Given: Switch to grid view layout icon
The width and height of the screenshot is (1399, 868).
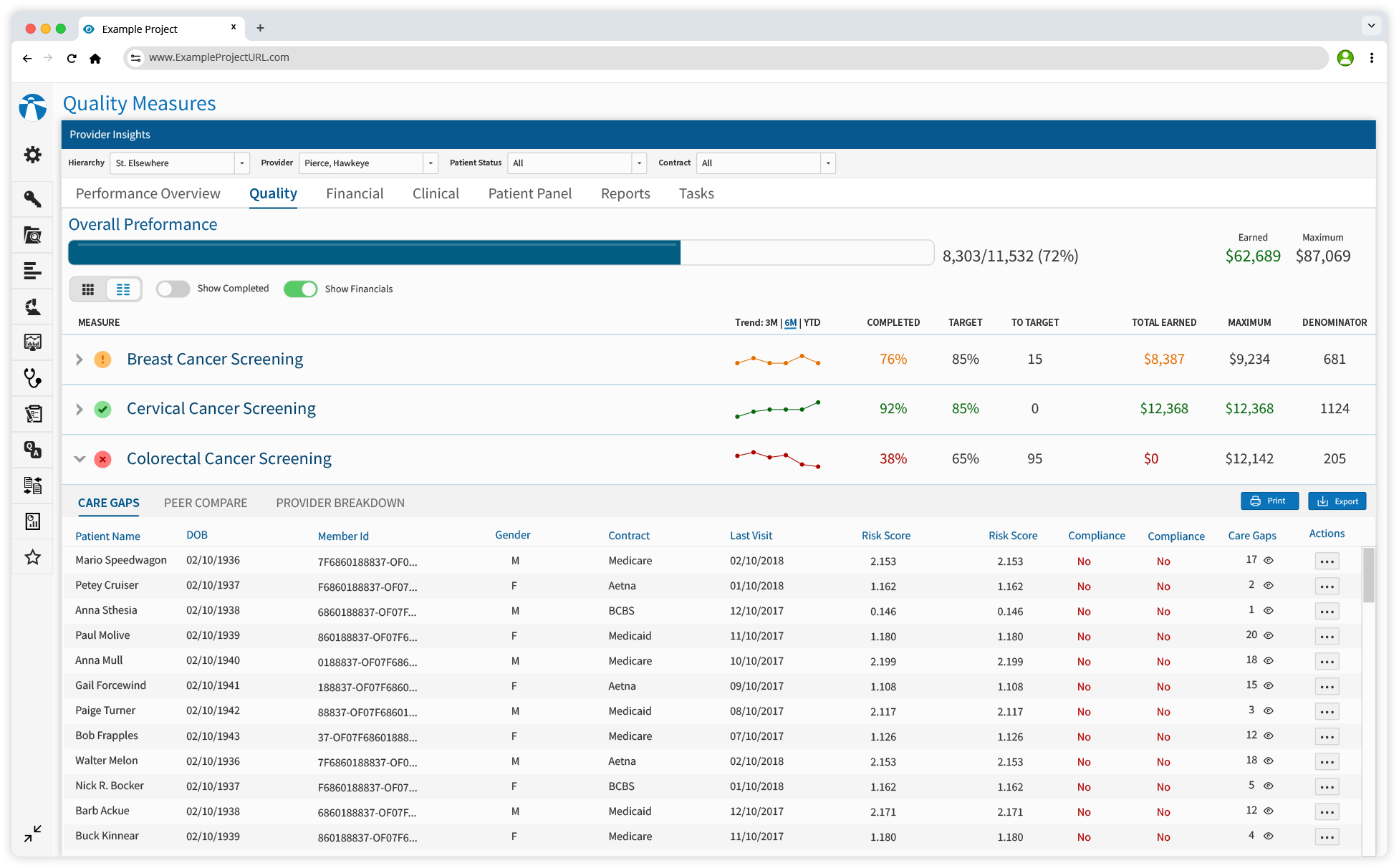Looking at the screenshot, I should point(88,289).
